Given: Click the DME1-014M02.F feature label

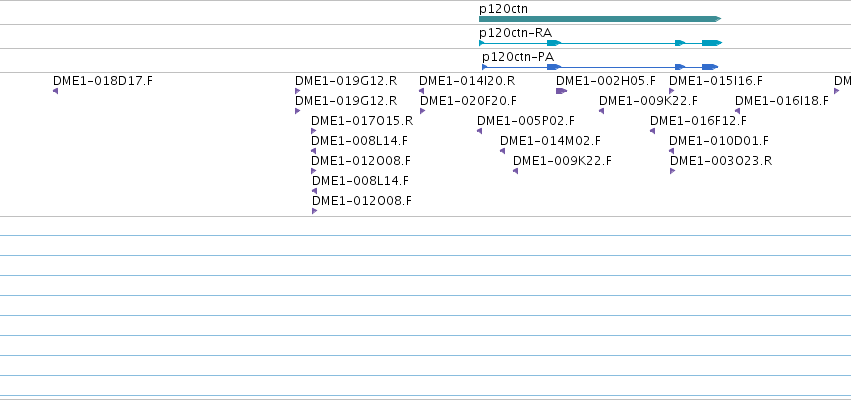Looking at the screenshot, I should click(550, 141).
